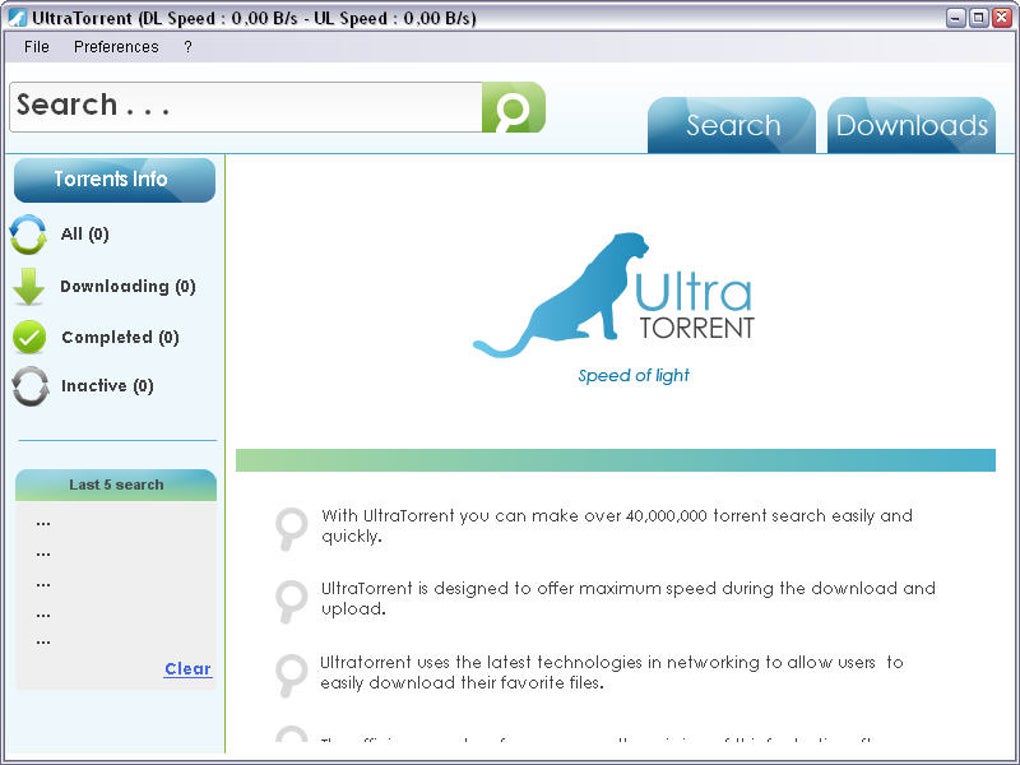Click magnifier bullet beside 40,000,000 torrent search text
Screen dimensions: 1020x765
291,528
